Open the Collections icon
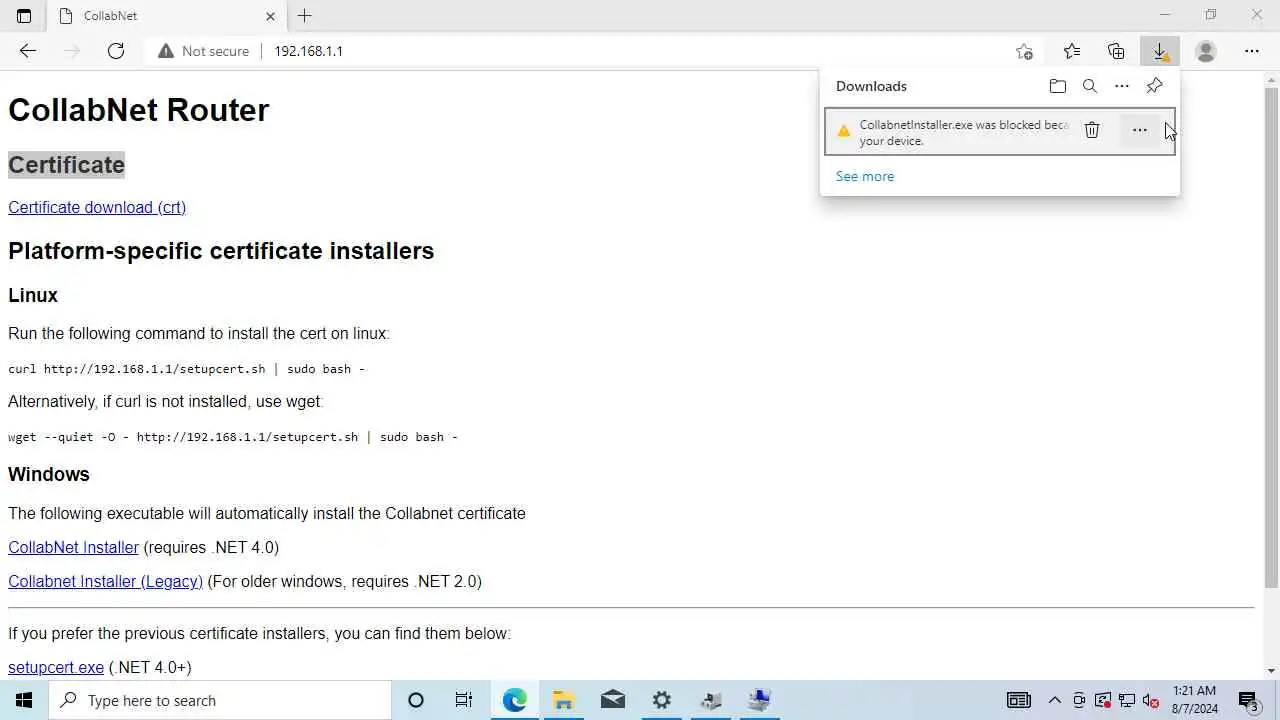Image resolution: width=1280 pixels, height=720 pixels. tap(1116, 51)
